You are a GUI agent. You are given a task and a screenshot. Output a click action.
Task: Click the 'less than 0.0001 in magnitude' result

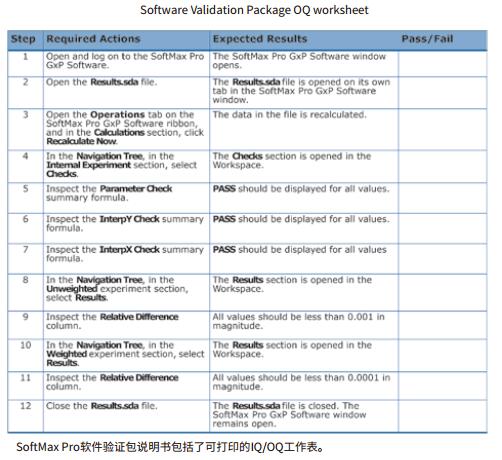click(301, 382)
